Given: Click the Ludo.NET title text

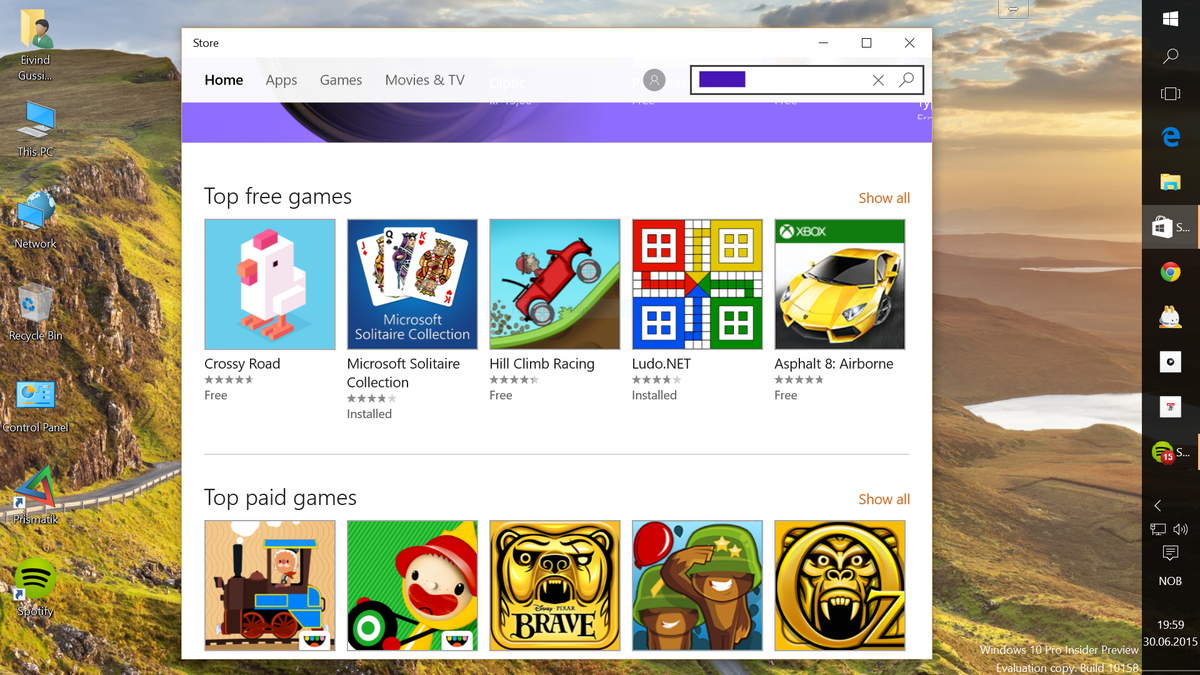Looking at the screenshot, I should [x=661, y=364].
